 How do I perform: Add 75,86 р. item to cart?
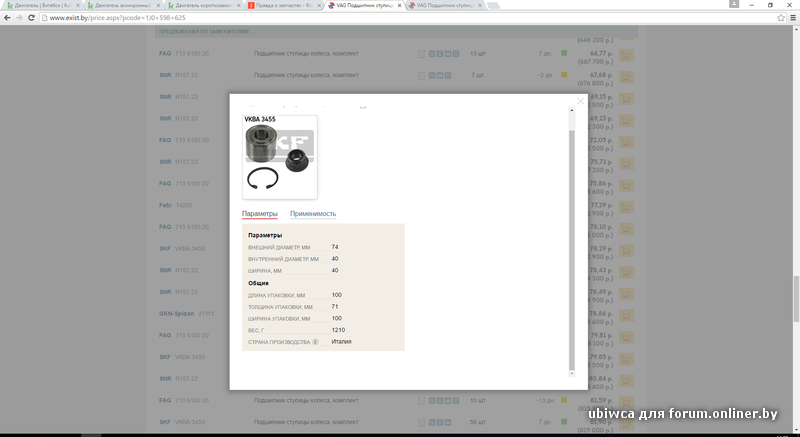click(626, 185)
